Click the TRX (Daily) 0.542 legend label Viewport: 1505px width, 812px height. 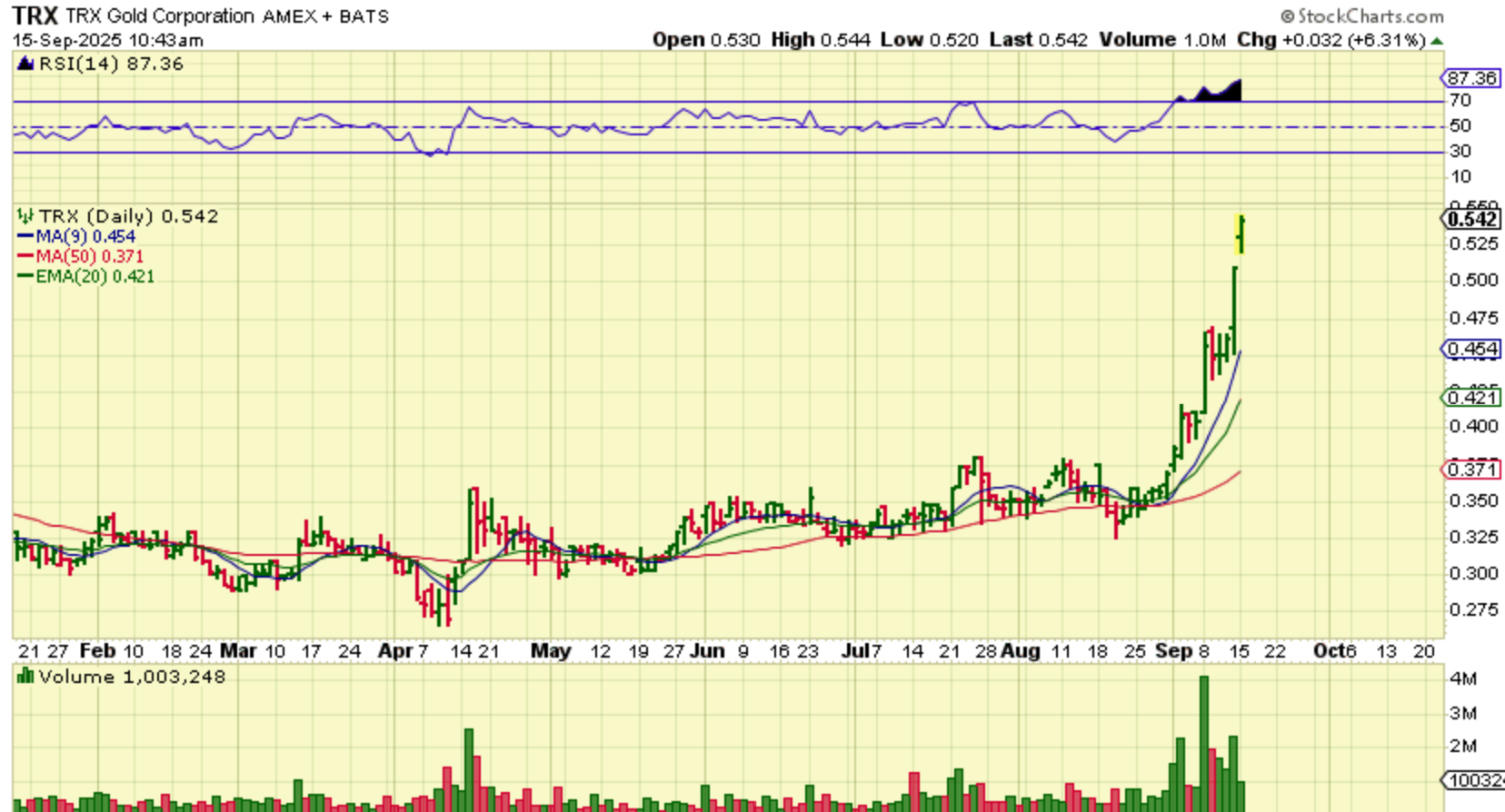pos(128,216)
